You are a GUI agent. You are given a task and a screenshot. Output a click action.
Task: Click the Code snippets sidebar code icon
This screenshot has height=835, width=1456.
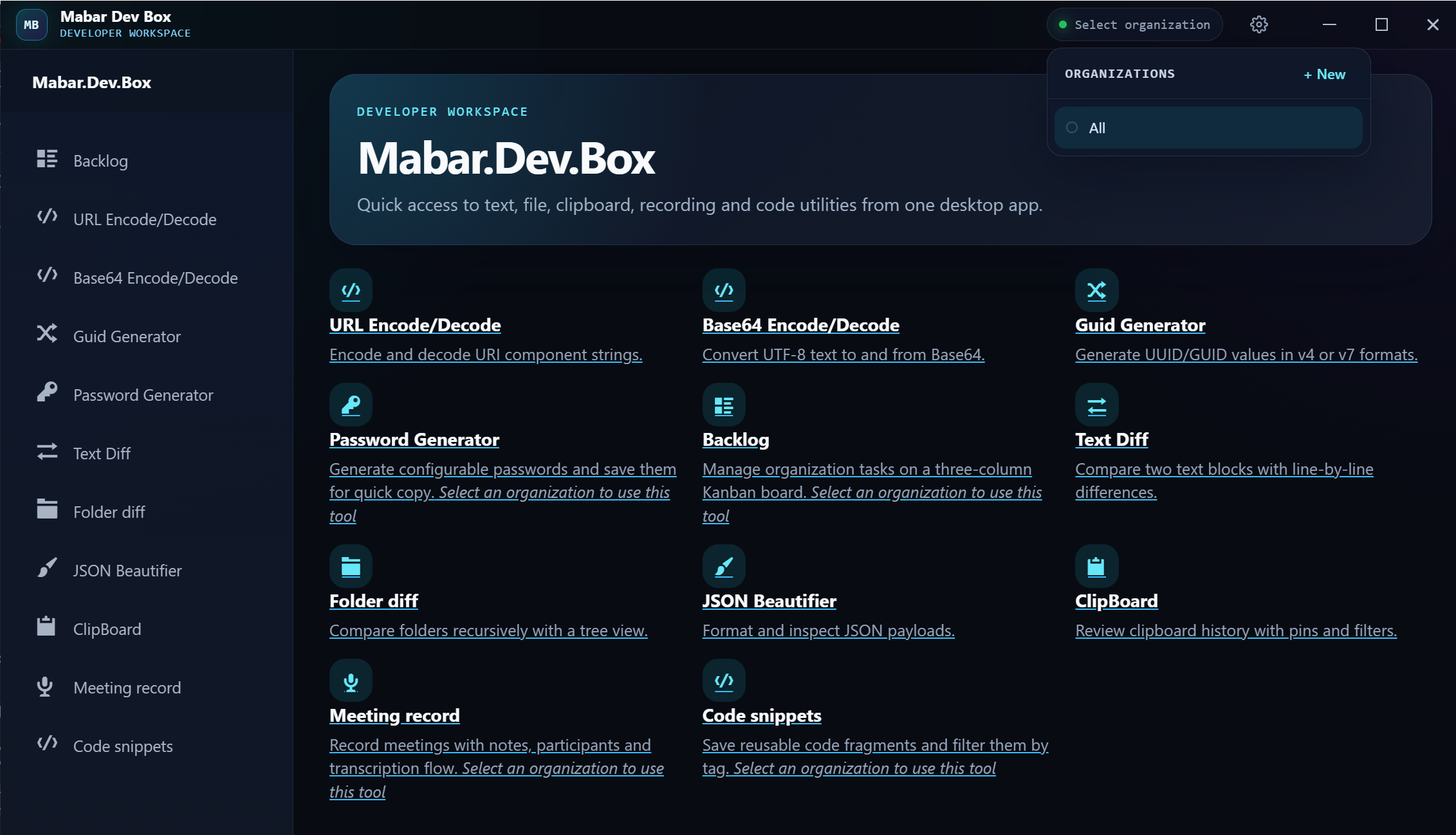coord(47,744)
